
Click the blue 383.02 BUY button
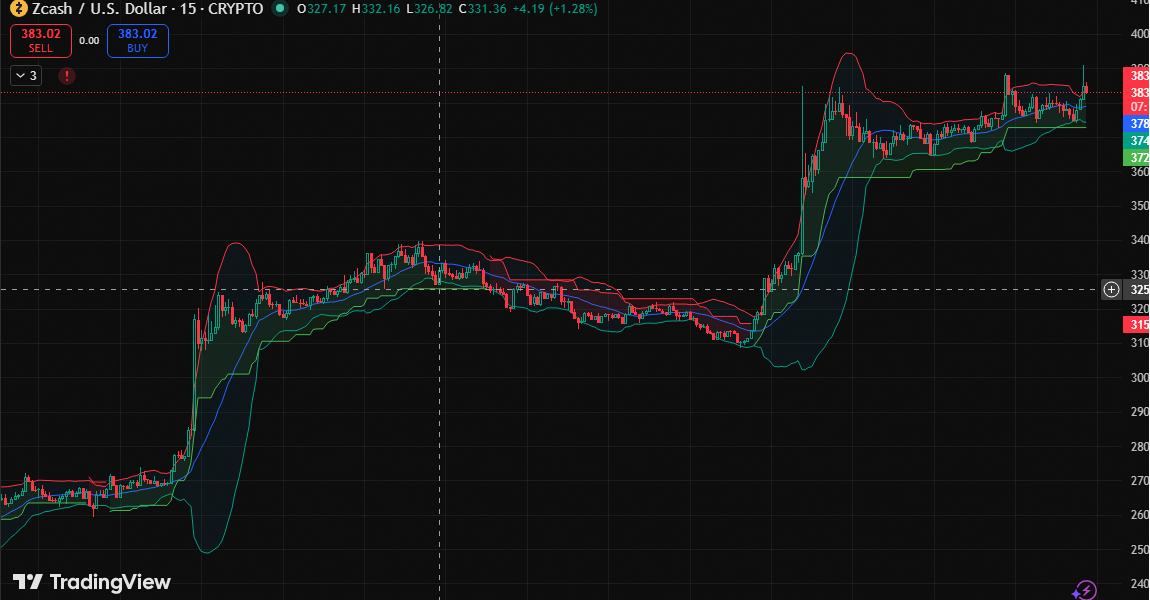138,41
